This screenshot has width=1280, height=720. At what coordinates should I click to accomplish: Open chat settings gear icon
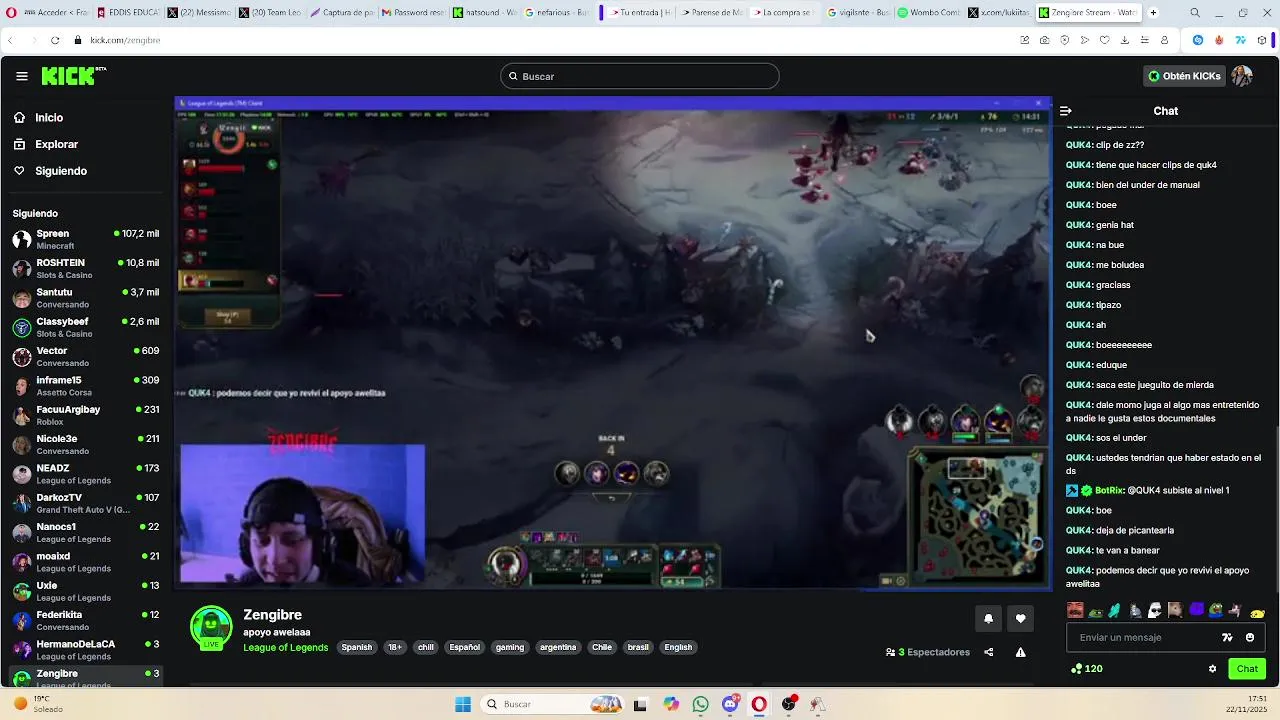(x=1212, y=669)
